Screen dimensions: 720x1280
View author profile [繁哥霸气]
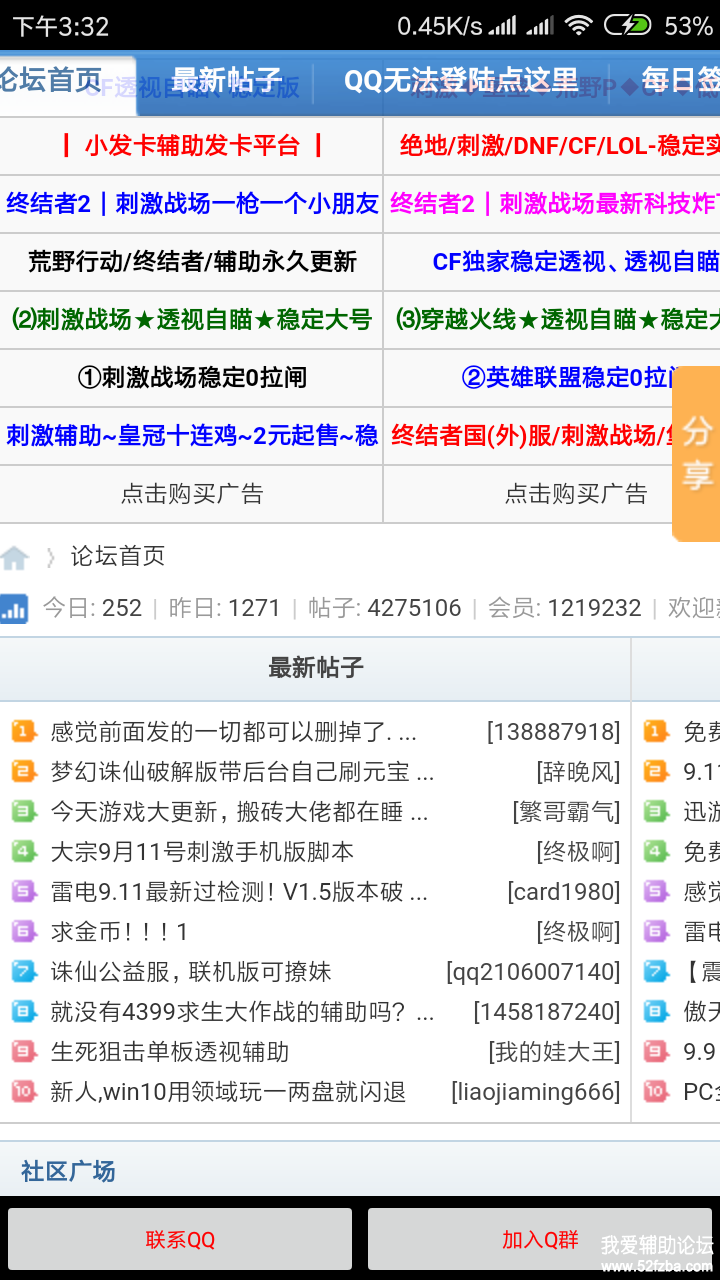tap(566, 812)
